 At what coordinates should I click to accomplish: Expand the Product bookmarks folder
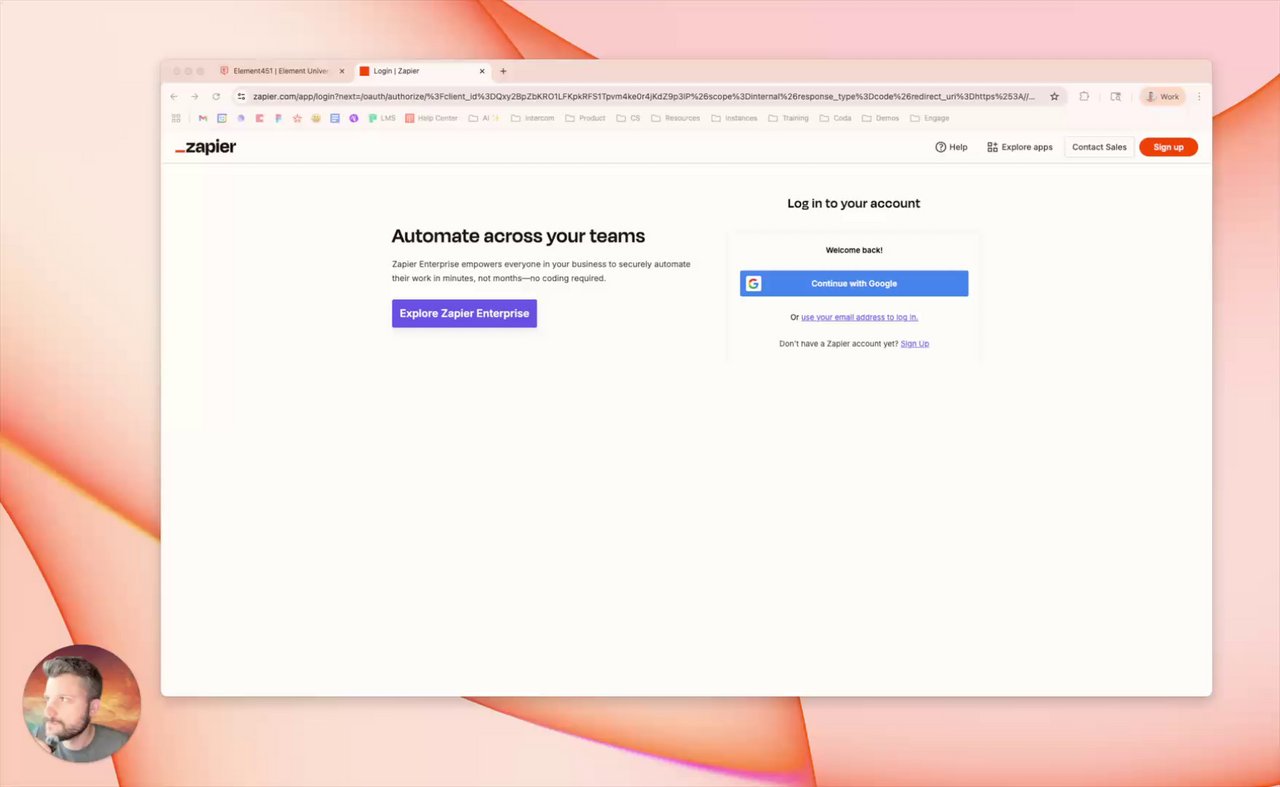click(x=585, y=118)
